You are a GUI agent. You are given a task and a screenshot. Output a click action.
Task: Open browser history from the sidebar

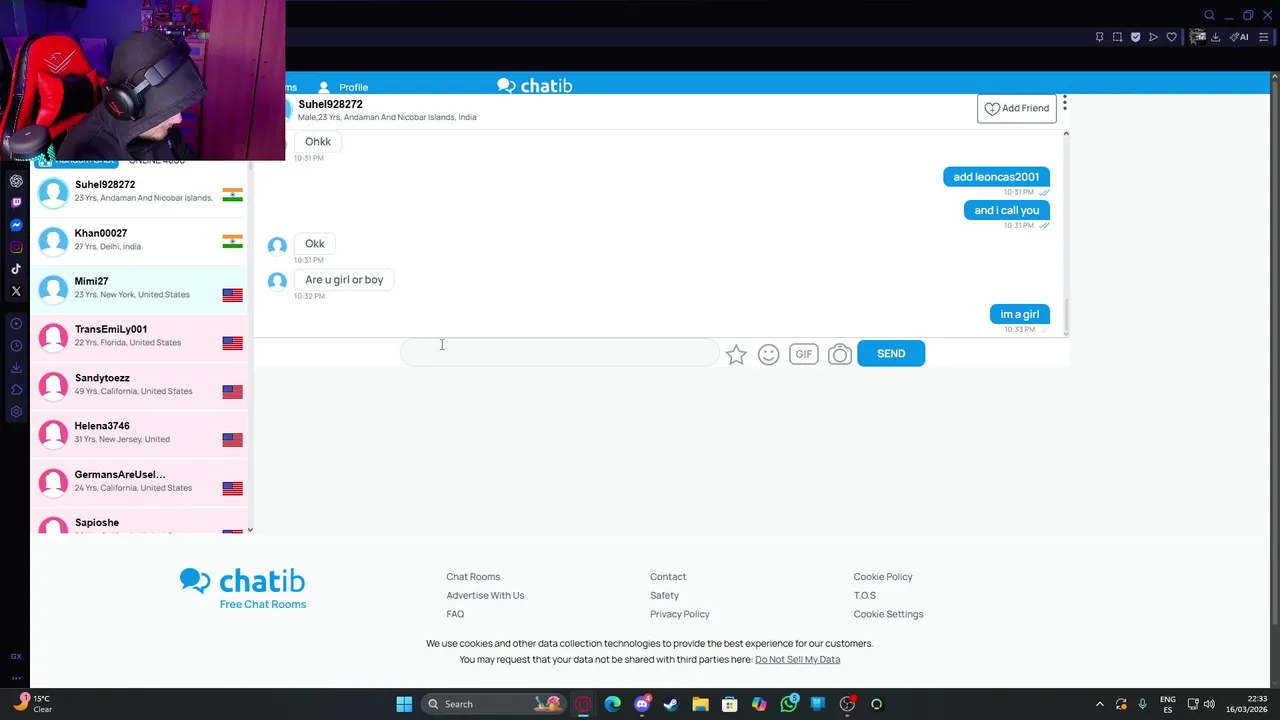tap(16, 346)
